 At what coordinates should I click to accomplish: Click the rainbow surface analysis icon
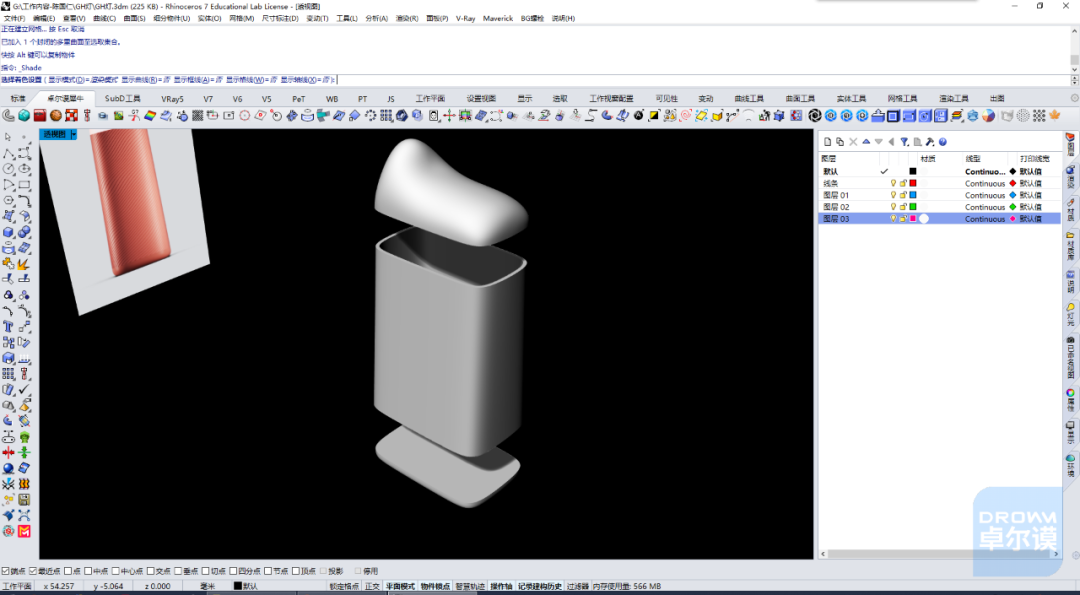point(149,116)
